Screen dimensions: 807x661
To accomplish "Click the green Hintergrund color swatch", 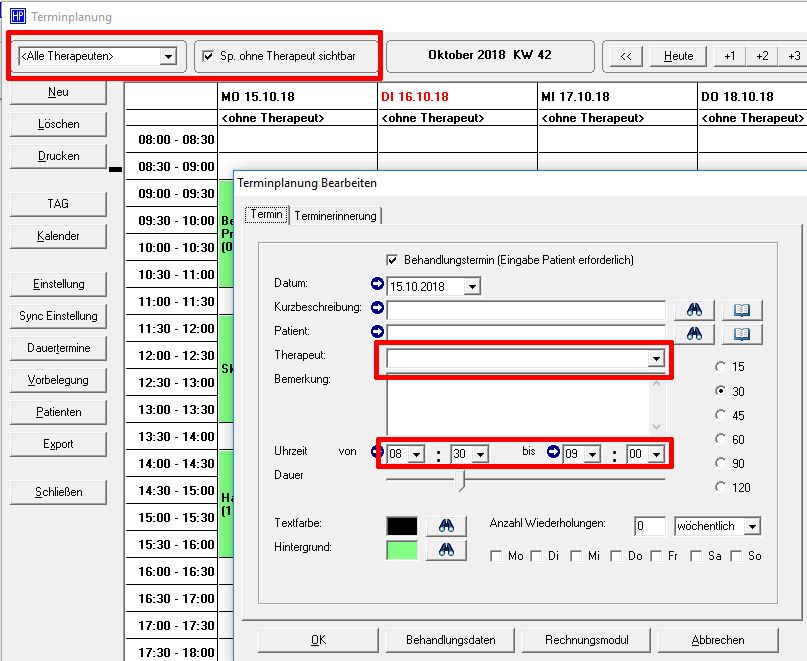I will click(x=401, y=549).
